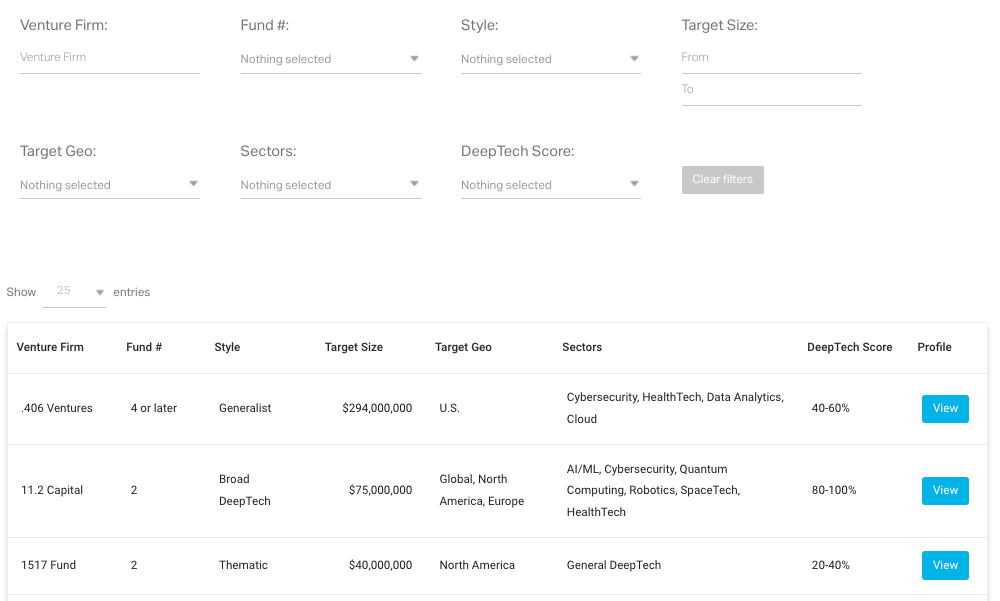View the .406 Ventures profile

pyautogui.click(x=945, y=409)
